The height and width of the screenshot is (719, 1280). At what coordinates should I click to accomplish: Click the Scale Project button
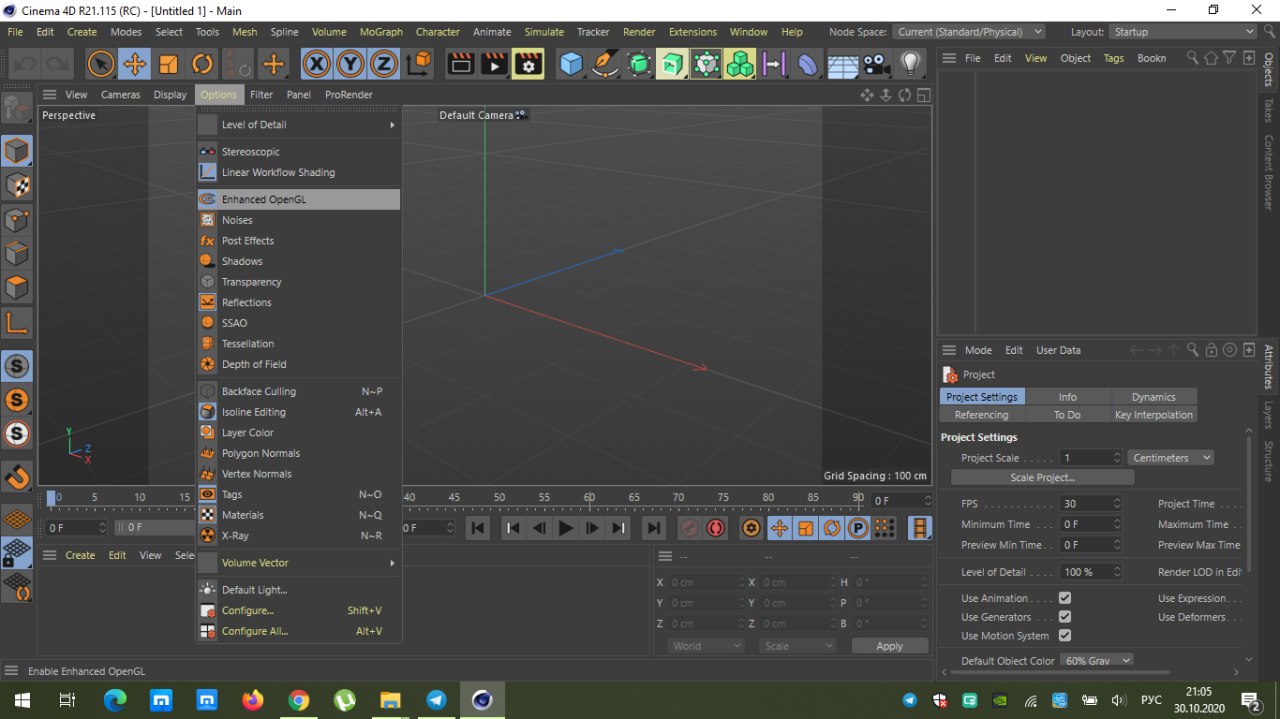[x=1042, y=477]
